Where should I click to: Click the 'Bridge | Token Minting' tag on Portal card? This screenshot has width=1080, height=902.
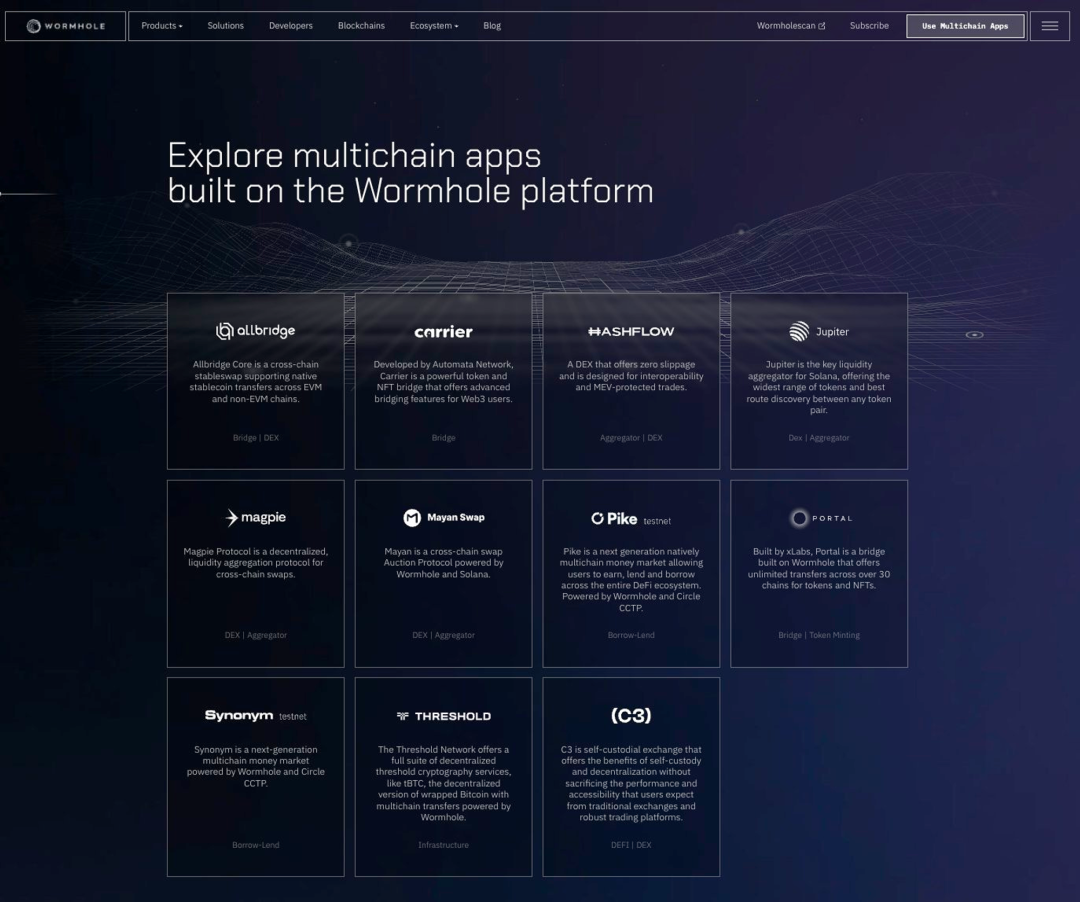click(x=819, y=636)
